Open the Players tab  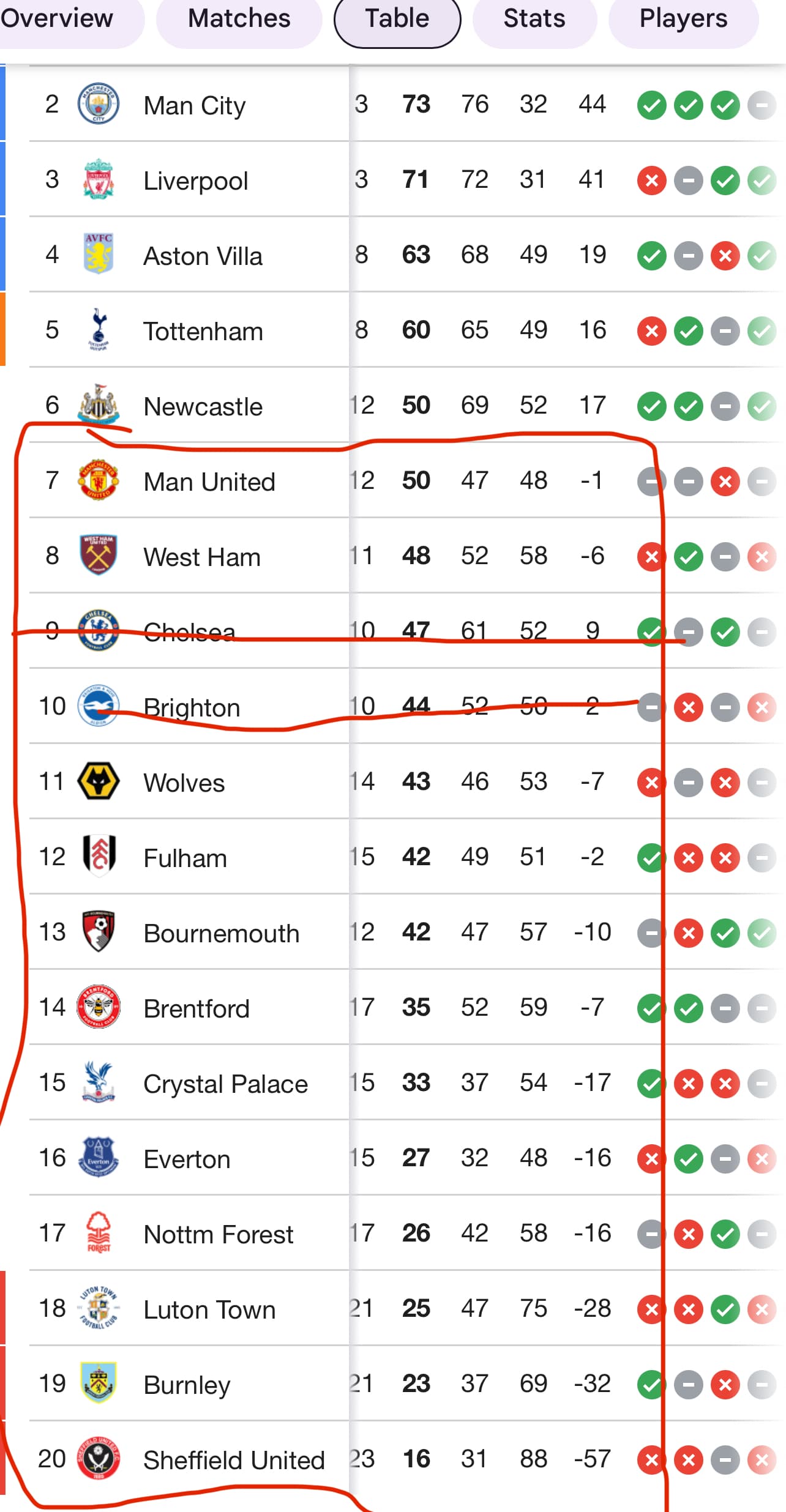(x=683, y=20)
